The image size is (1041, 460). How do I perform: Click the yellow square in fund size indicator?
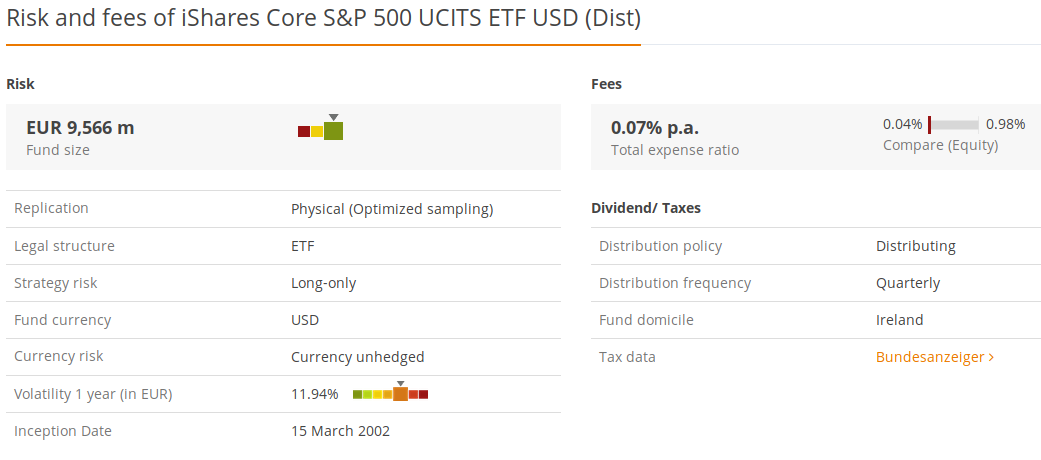coord(317,131)
